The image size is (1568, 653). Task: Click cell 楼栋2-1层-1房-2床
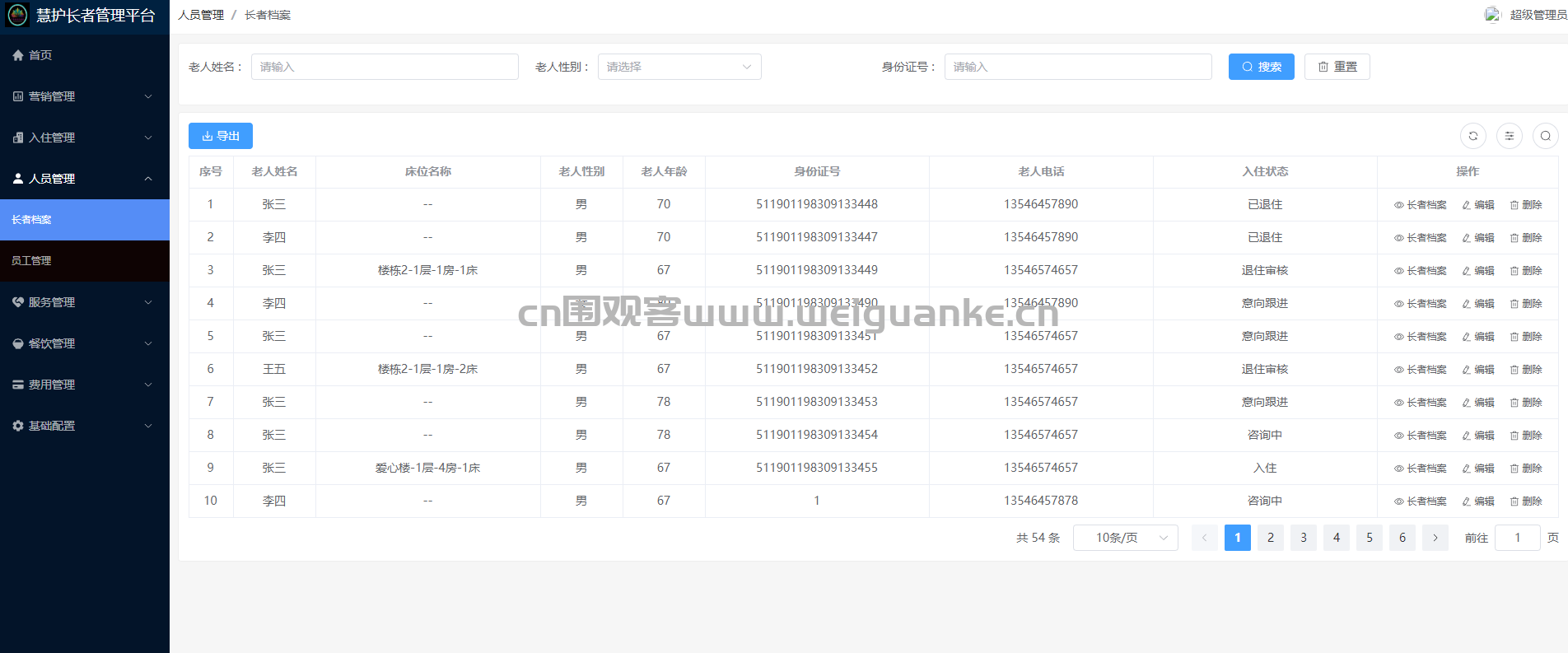click(428, 369)
